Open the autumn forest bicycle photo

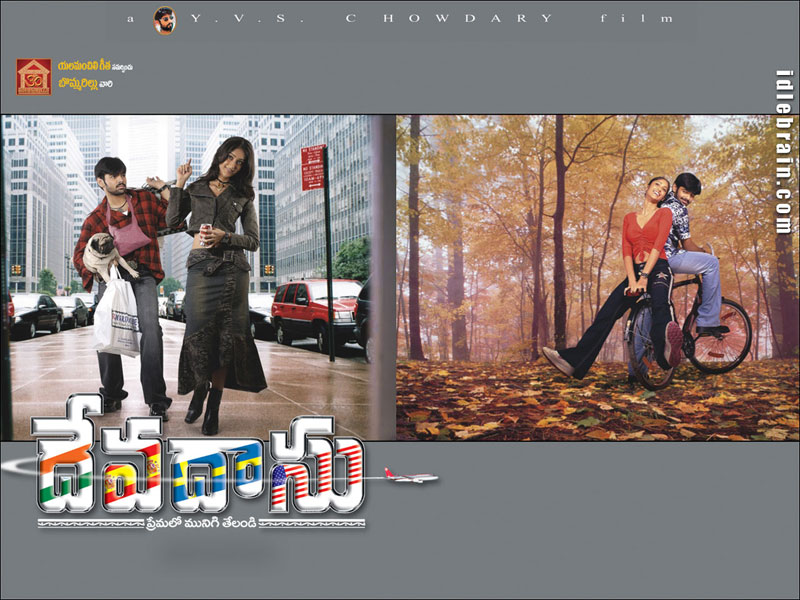point(597,278)
